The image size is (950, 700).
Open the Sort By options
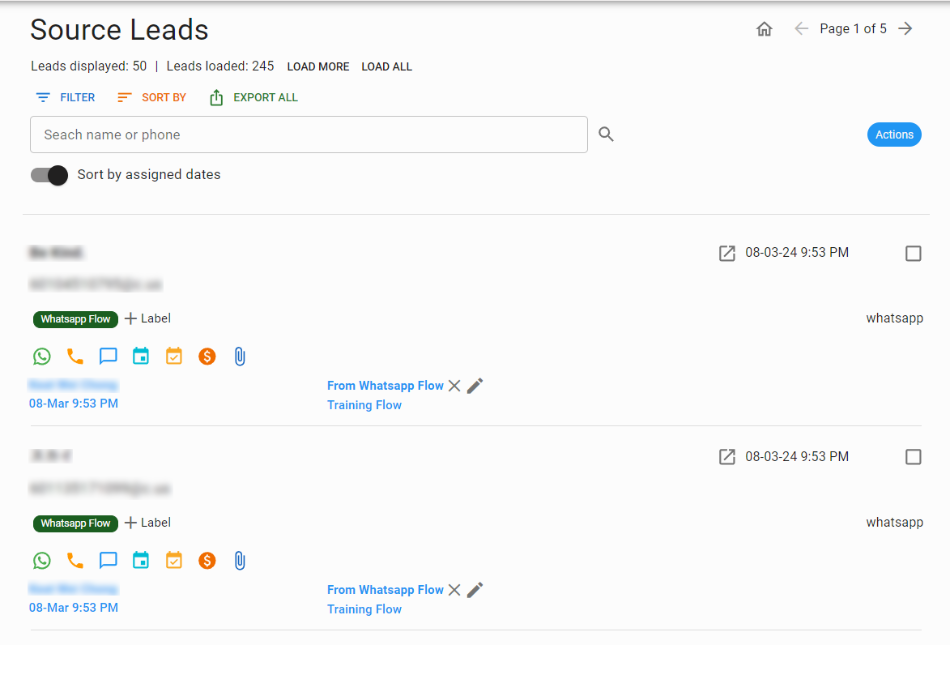(x=152, y=98)
